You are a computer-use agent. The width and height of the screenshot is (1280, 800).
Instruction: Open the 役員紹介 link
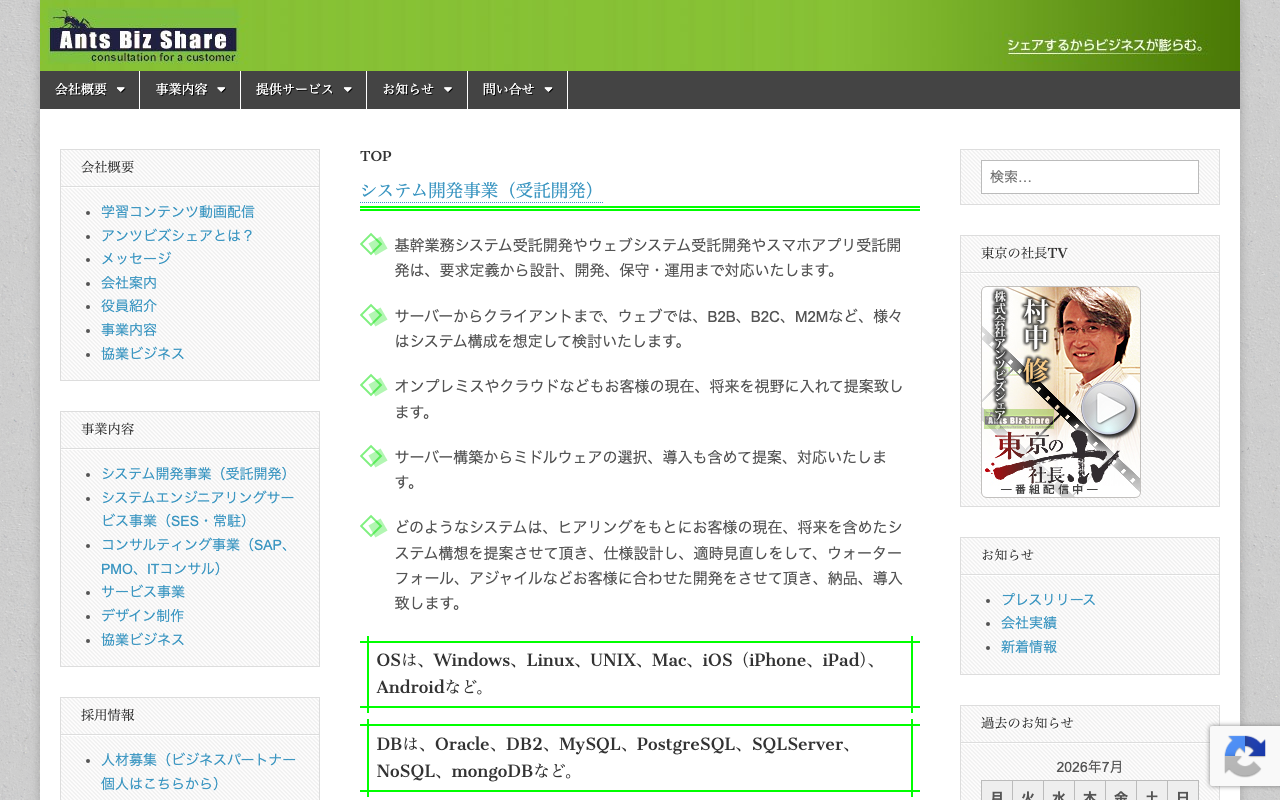pyautogui.click(x=129, y=306)
